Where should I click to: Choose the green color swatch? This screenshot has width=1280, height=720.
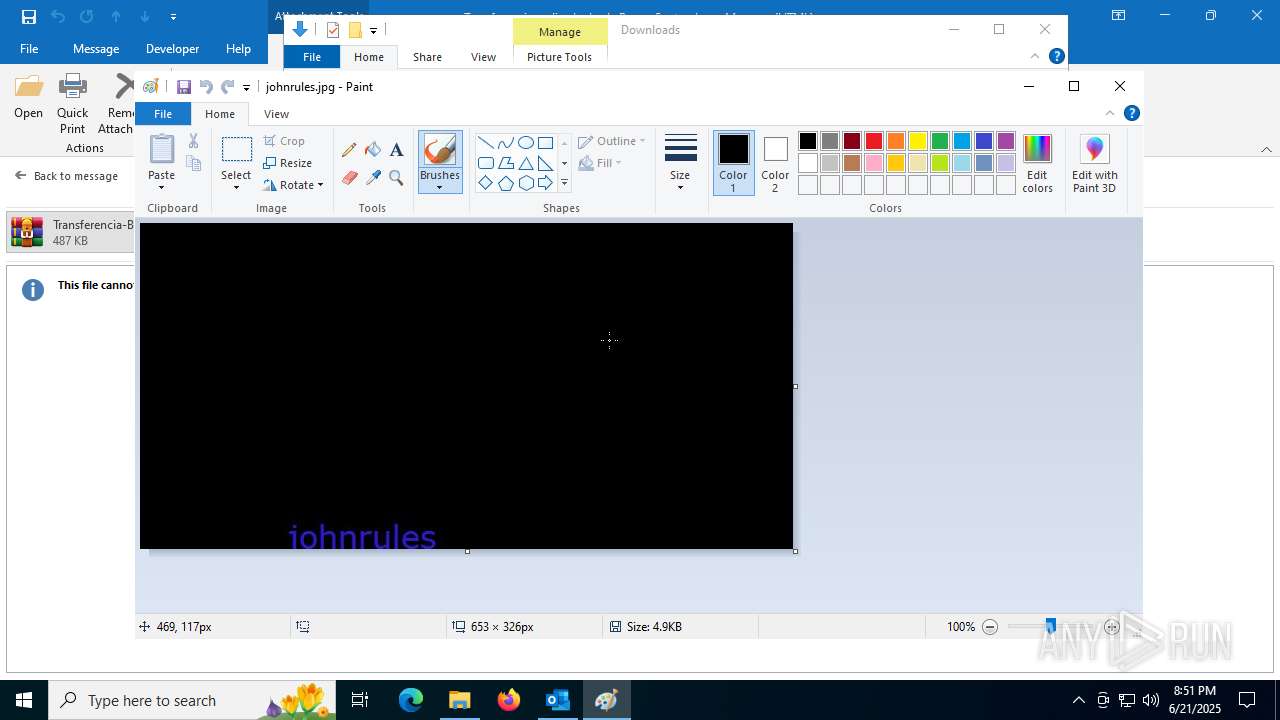point(940,141)
